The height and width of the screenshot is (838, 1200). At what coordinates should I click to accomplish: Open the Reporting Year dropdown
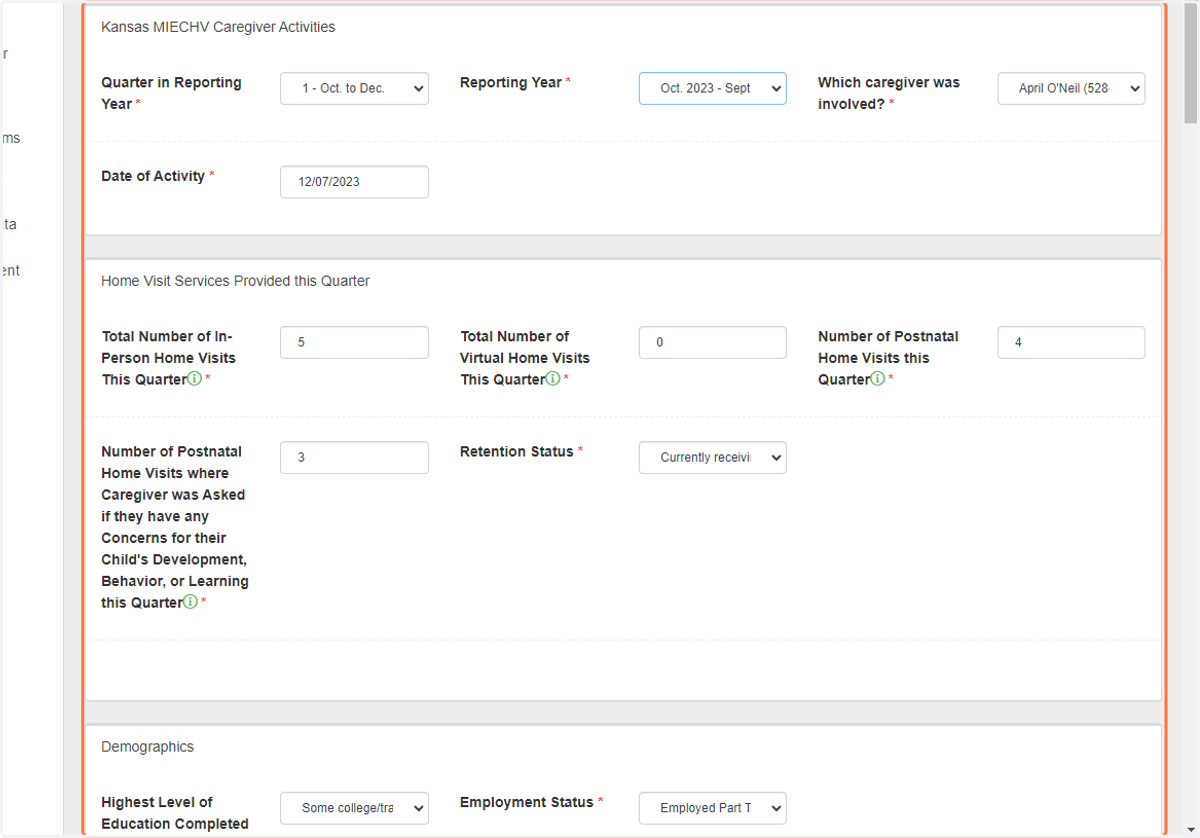pyautogui.click(x=713, y=88)
